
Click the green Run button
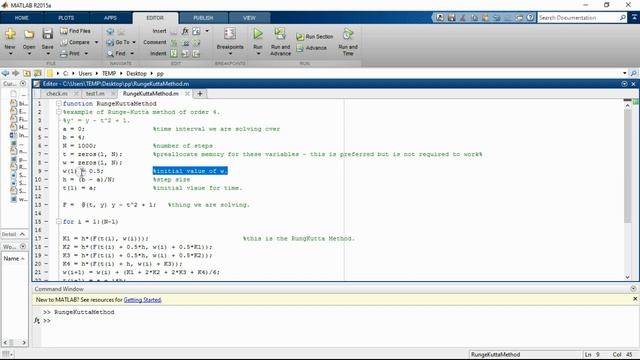pyautogui.click(x=258, y=34)
